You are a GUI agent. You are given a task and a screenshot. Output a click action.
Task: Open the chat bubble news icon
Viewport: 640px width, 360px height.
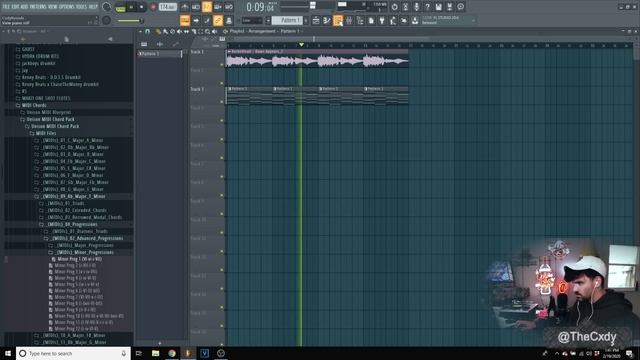[461, 7]
